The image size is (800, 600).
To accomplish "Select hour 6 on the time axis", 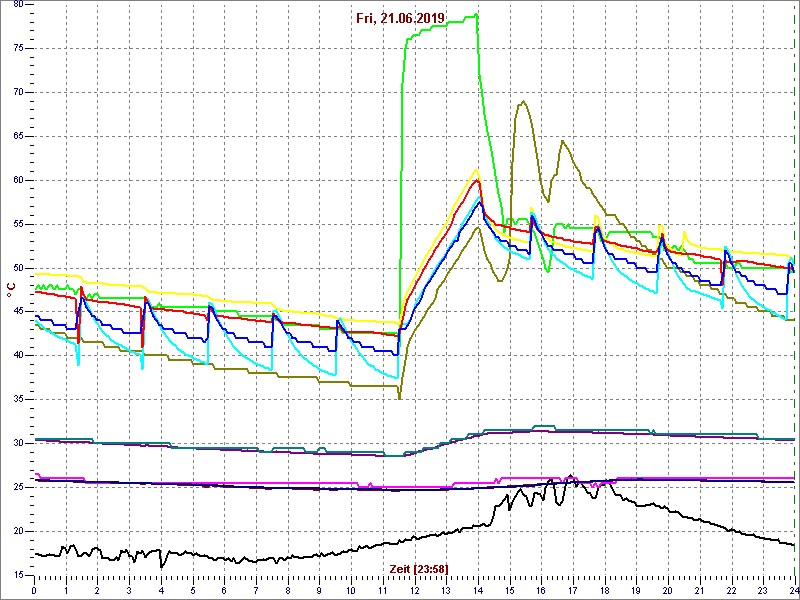I will point(224,589).
